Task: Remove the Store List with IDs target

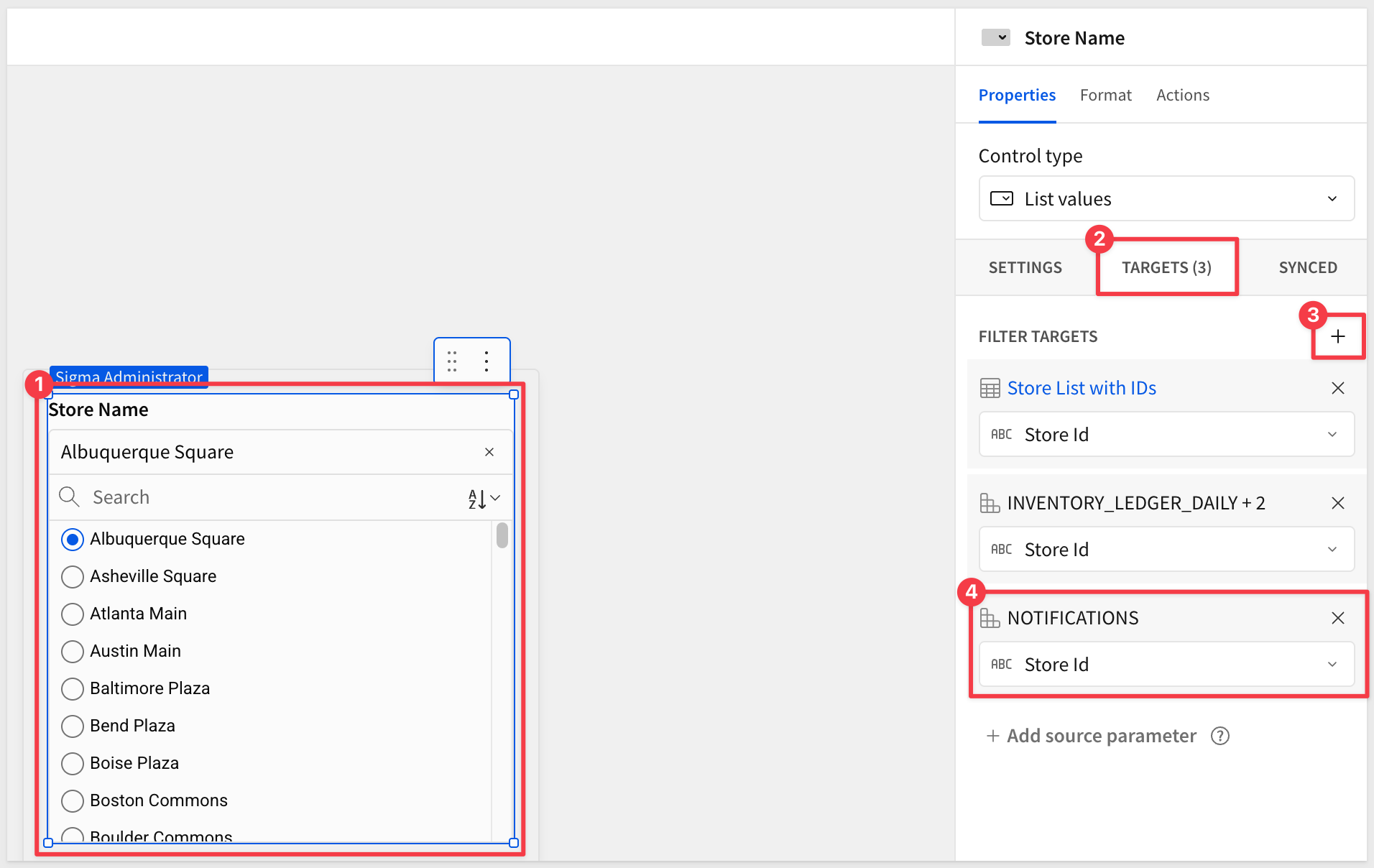Action: (1337, 388)
